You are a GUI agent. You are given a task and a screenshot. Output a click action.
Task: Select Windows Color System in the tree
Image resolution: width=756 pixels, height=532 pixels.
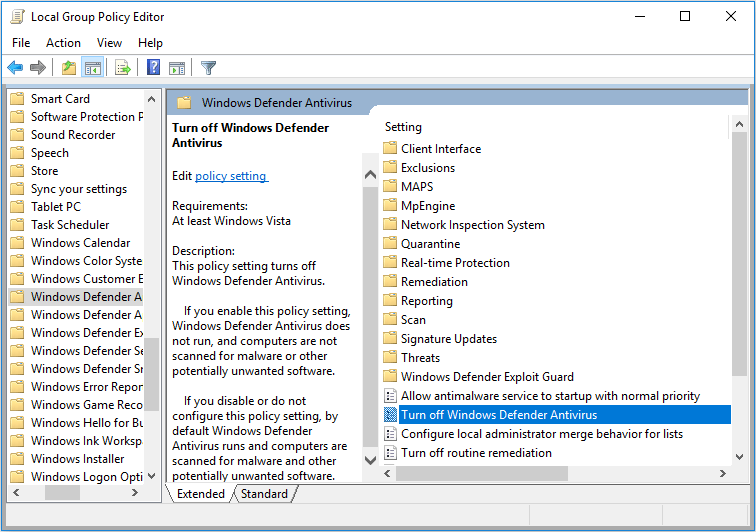tap(86, 260)
